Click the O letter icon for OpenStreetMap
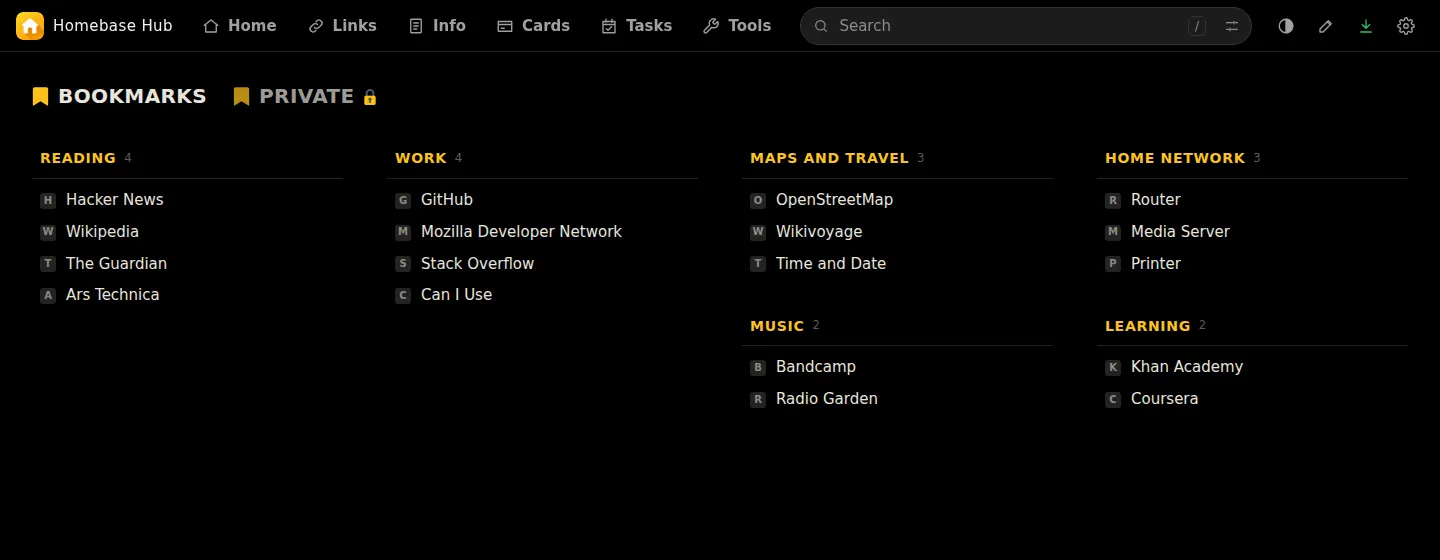1440x560 pixels. [758, 201]
